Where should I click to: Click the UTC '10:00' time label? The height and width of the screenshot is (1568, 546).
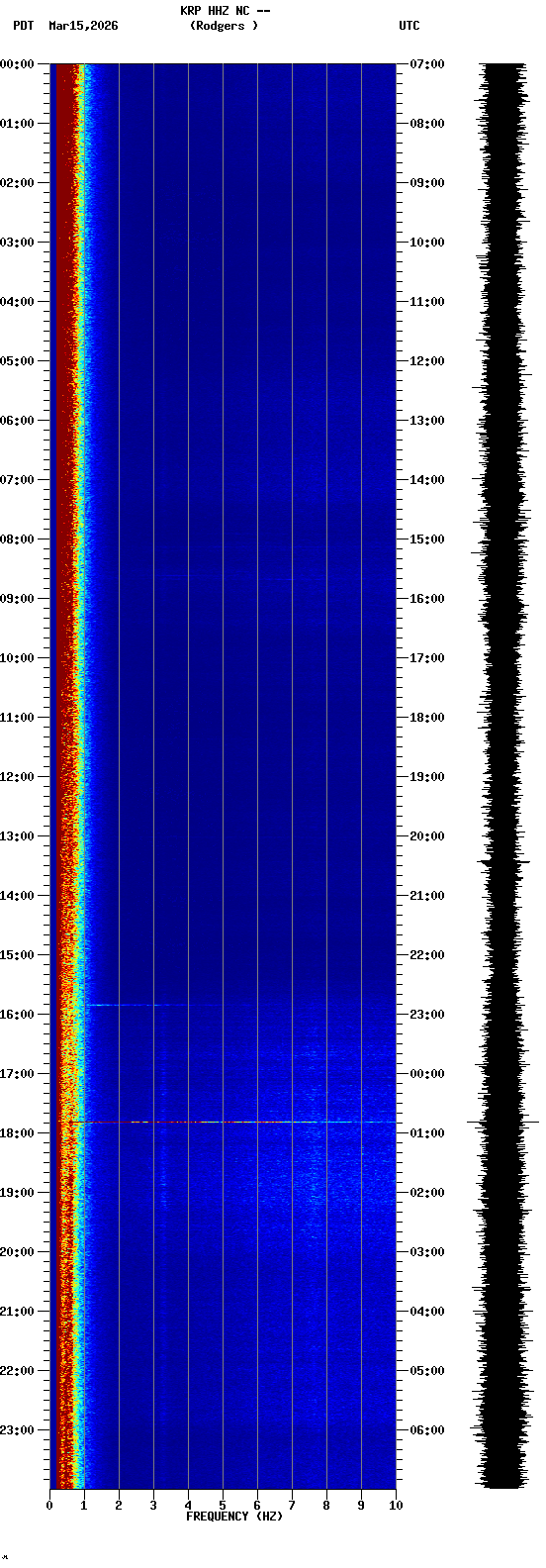426,243
